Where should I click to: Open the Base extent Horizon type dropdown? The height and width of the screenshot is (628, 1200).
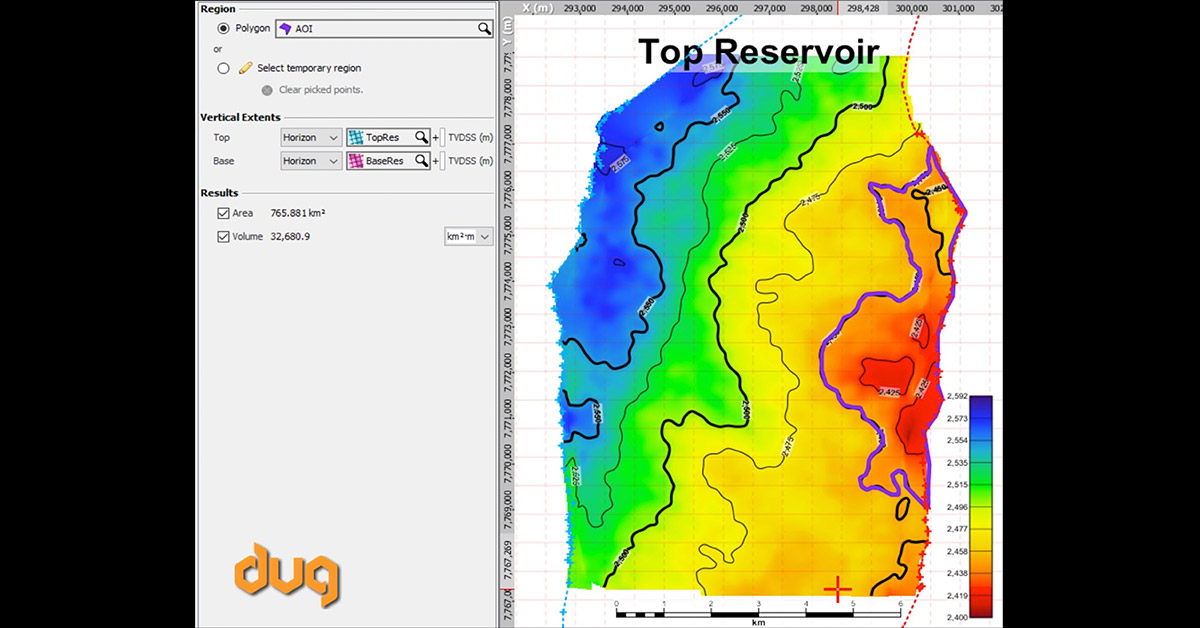311,161
